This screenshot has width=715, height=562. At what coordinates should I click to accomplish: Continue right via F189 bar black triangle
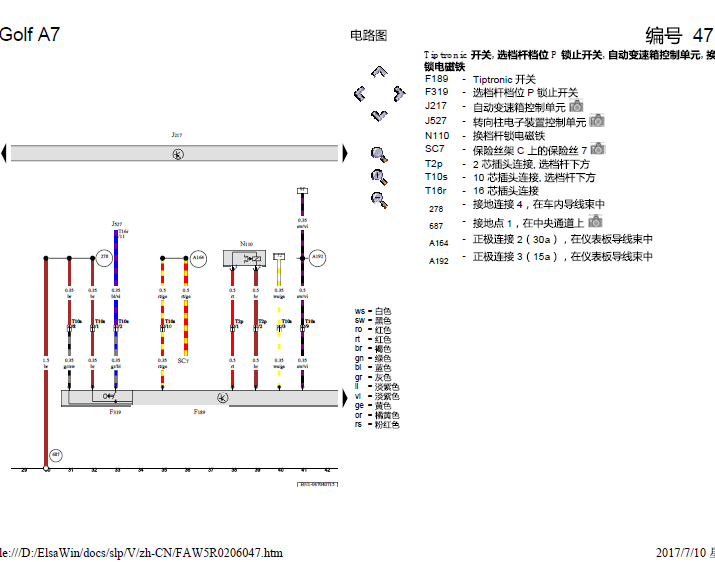pos(345,398)
